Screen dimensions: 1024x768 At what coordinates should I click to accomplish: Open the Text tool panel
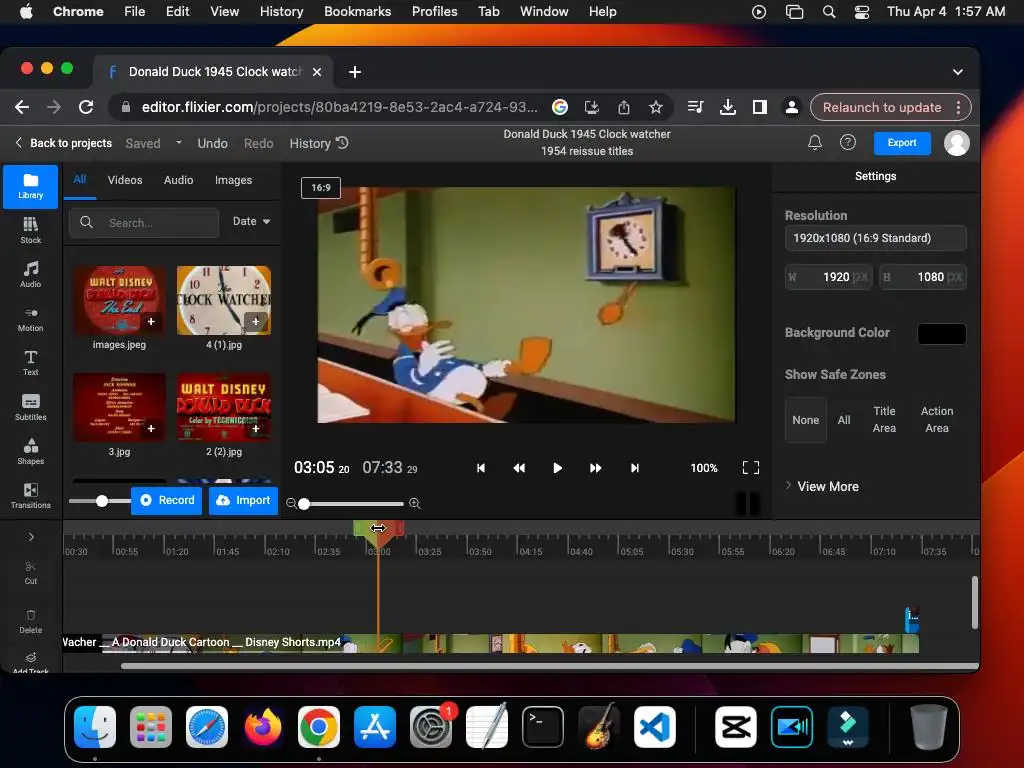pos(31,362)
